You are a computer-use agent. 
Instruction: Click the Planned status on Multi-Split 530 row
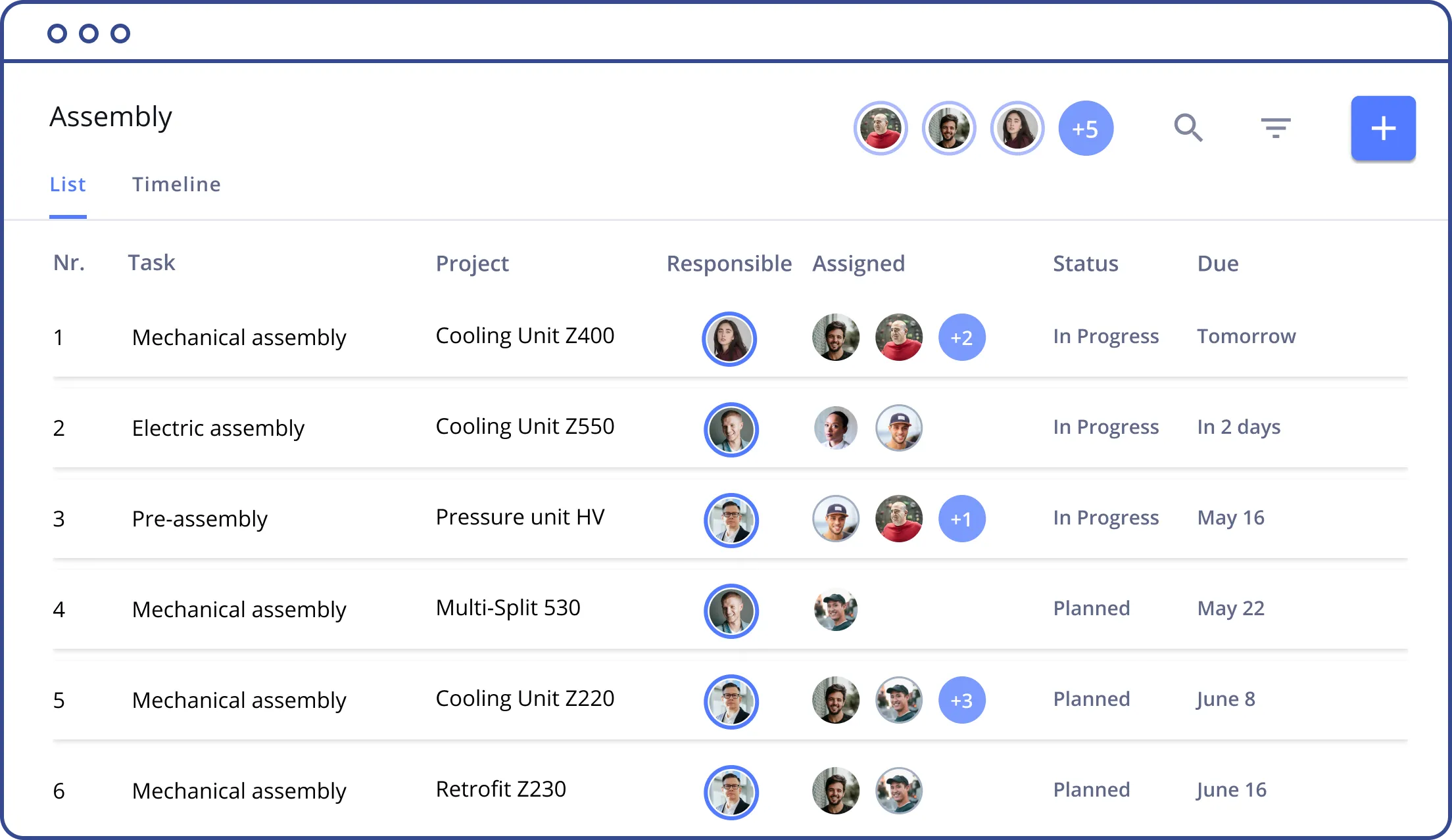(1091, 608)
